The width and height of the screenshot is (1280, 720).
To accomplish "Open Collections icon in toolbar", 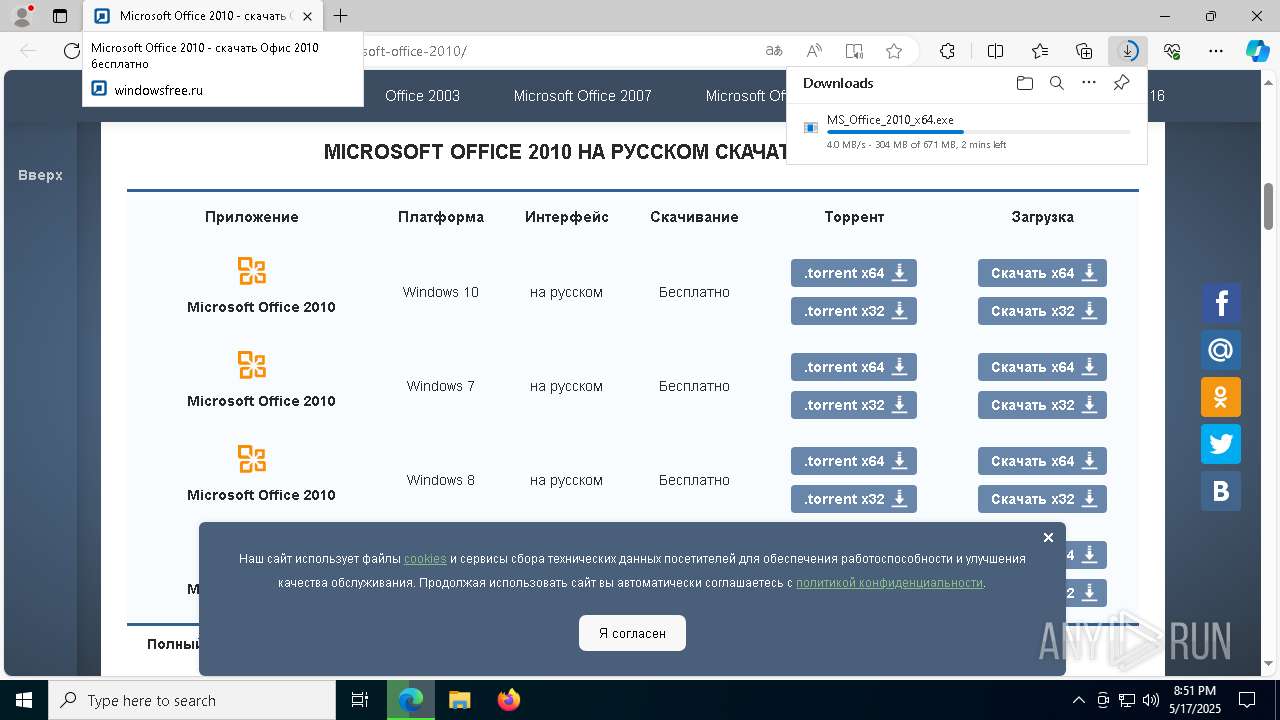I will coord(1084,51).
